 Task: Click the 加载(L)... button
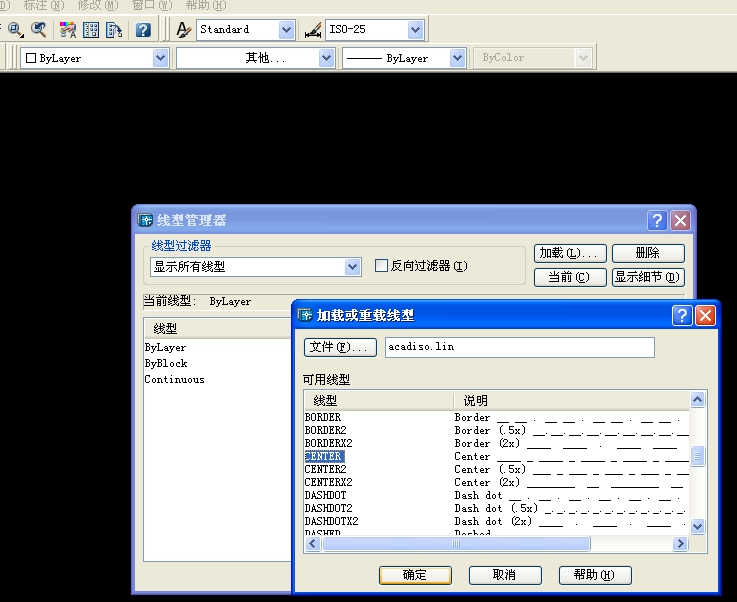coord(570,253)
